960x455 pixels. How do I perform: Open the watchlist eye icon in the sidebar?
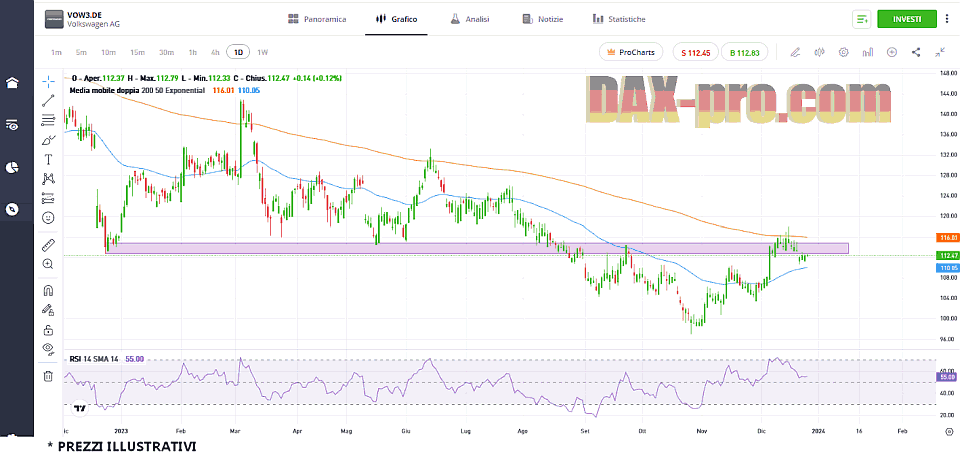12,125
